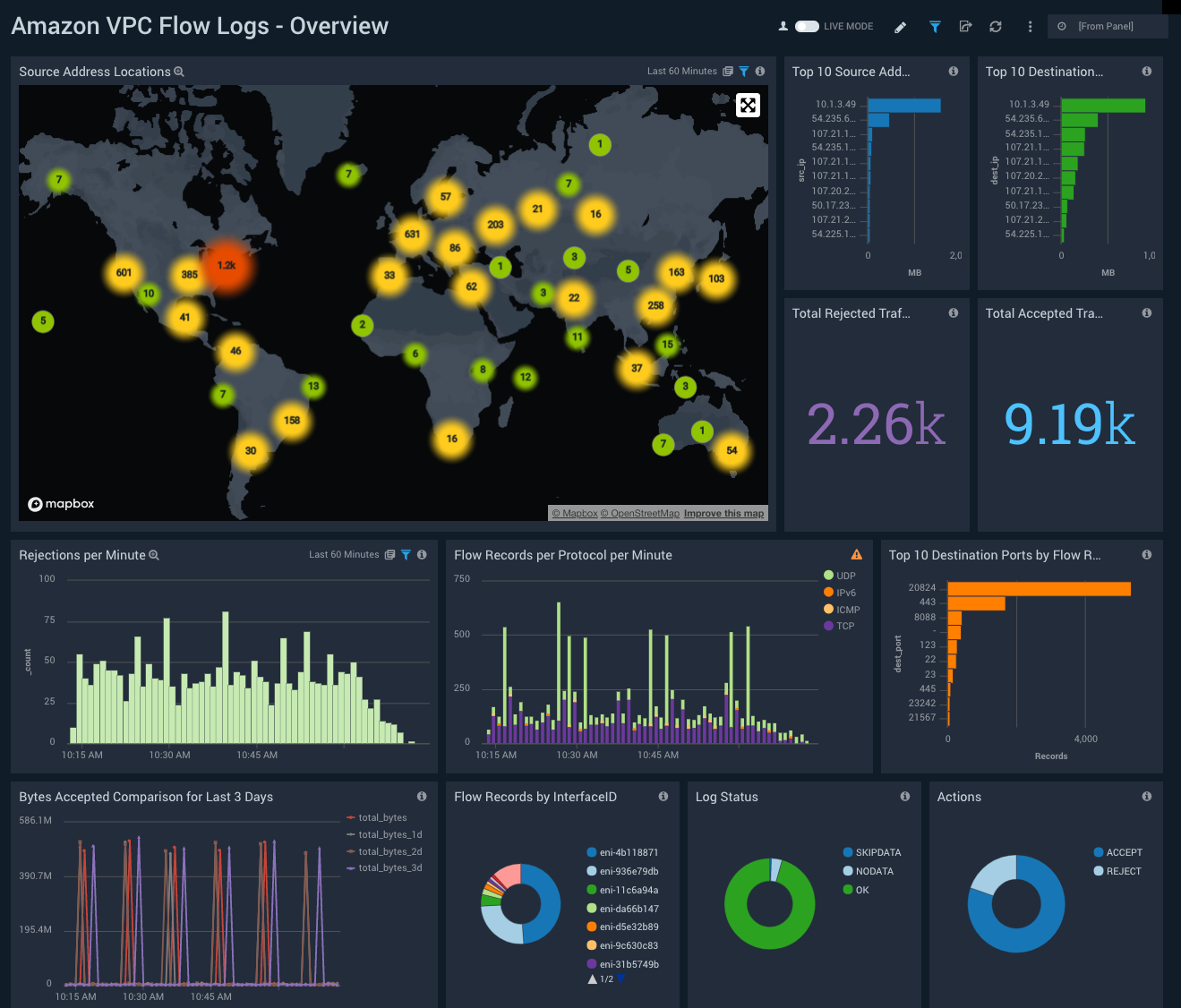1181x1008 pixels.
Task: Click the Amazon VPC Flow Logs title
Action: (x=199, y=26)
